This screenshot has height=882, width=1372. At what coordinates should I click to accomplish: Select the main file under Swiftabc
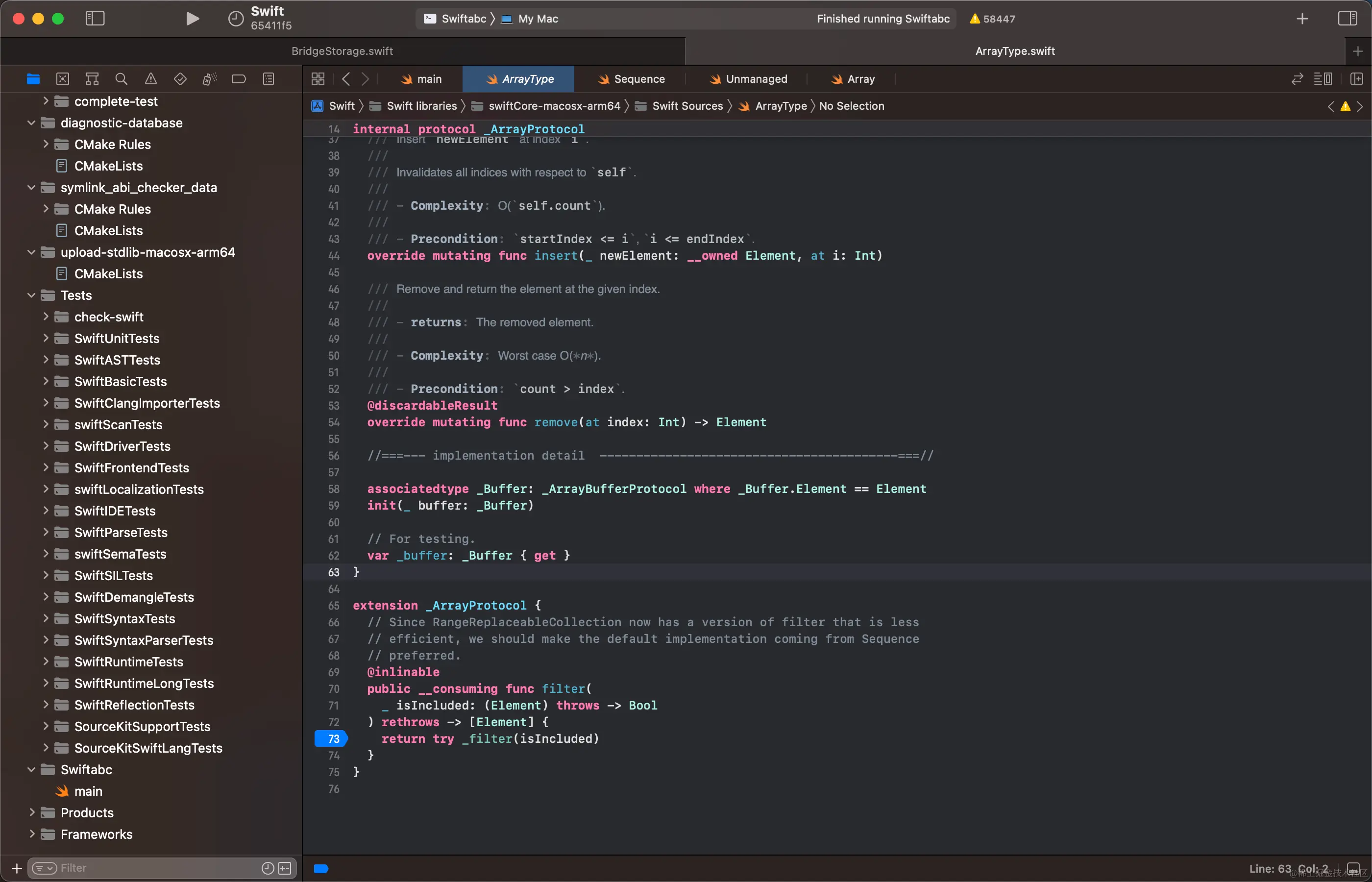click(x=151, y=791)
